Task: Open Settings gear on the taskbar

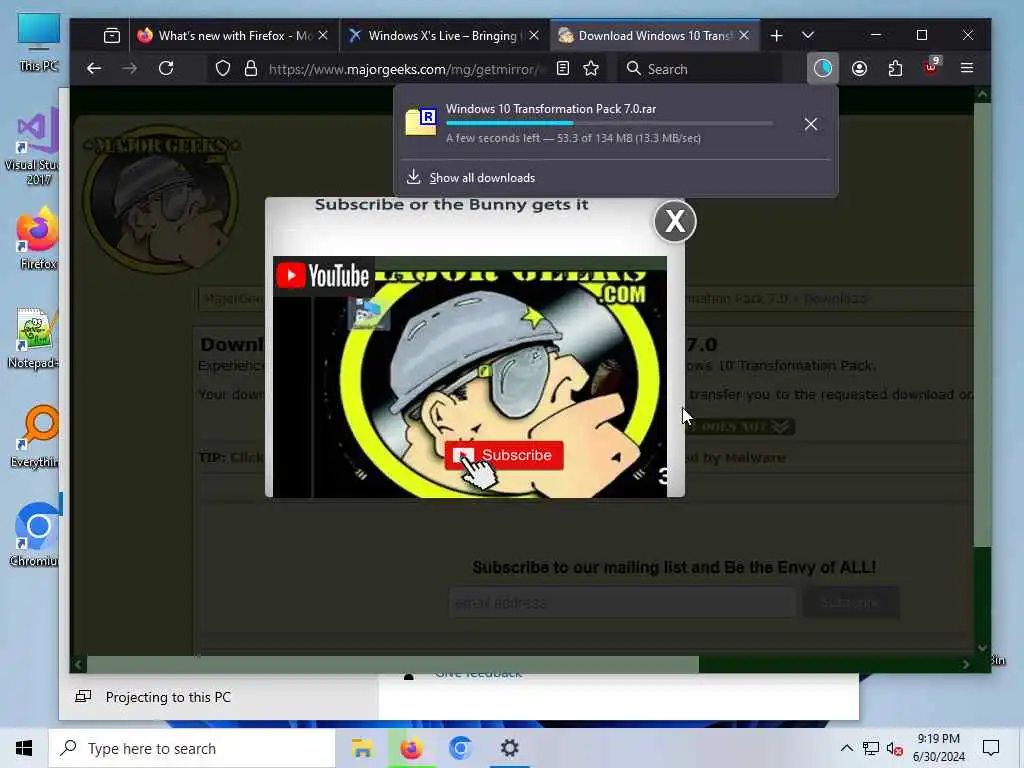Action: pos(509,748)
